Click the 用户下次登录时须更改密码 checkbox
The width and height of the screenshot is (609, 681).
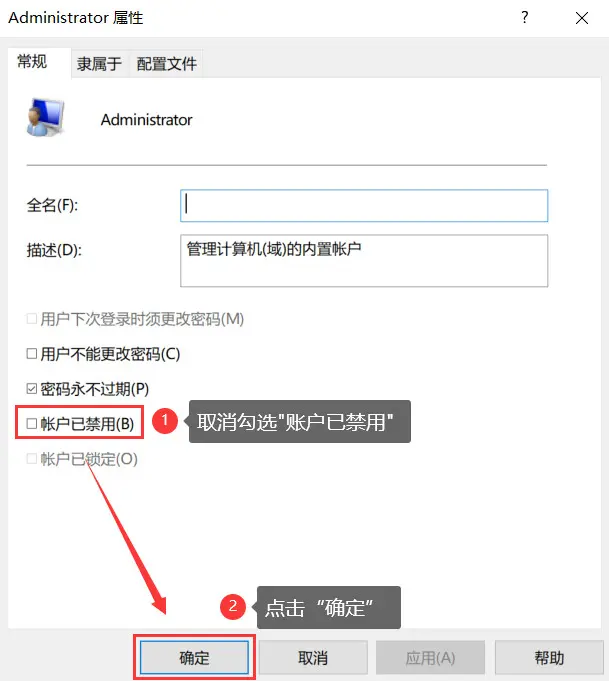[x=31, y=319]
